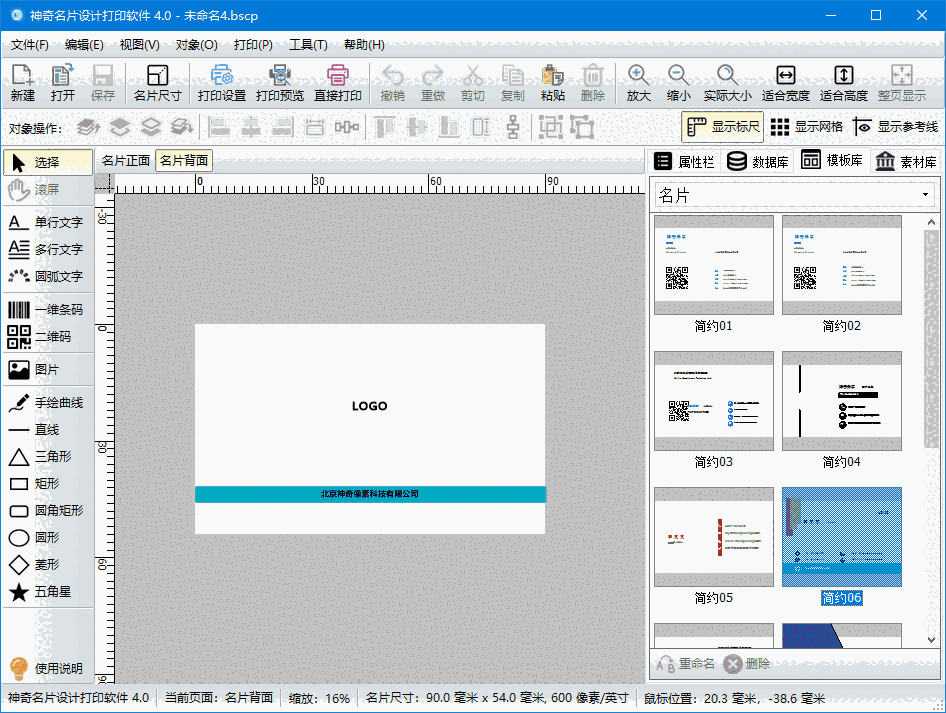Open the 文件(F) menu
Viewport: 946px width, 713px height.
[x=29, y=45]
